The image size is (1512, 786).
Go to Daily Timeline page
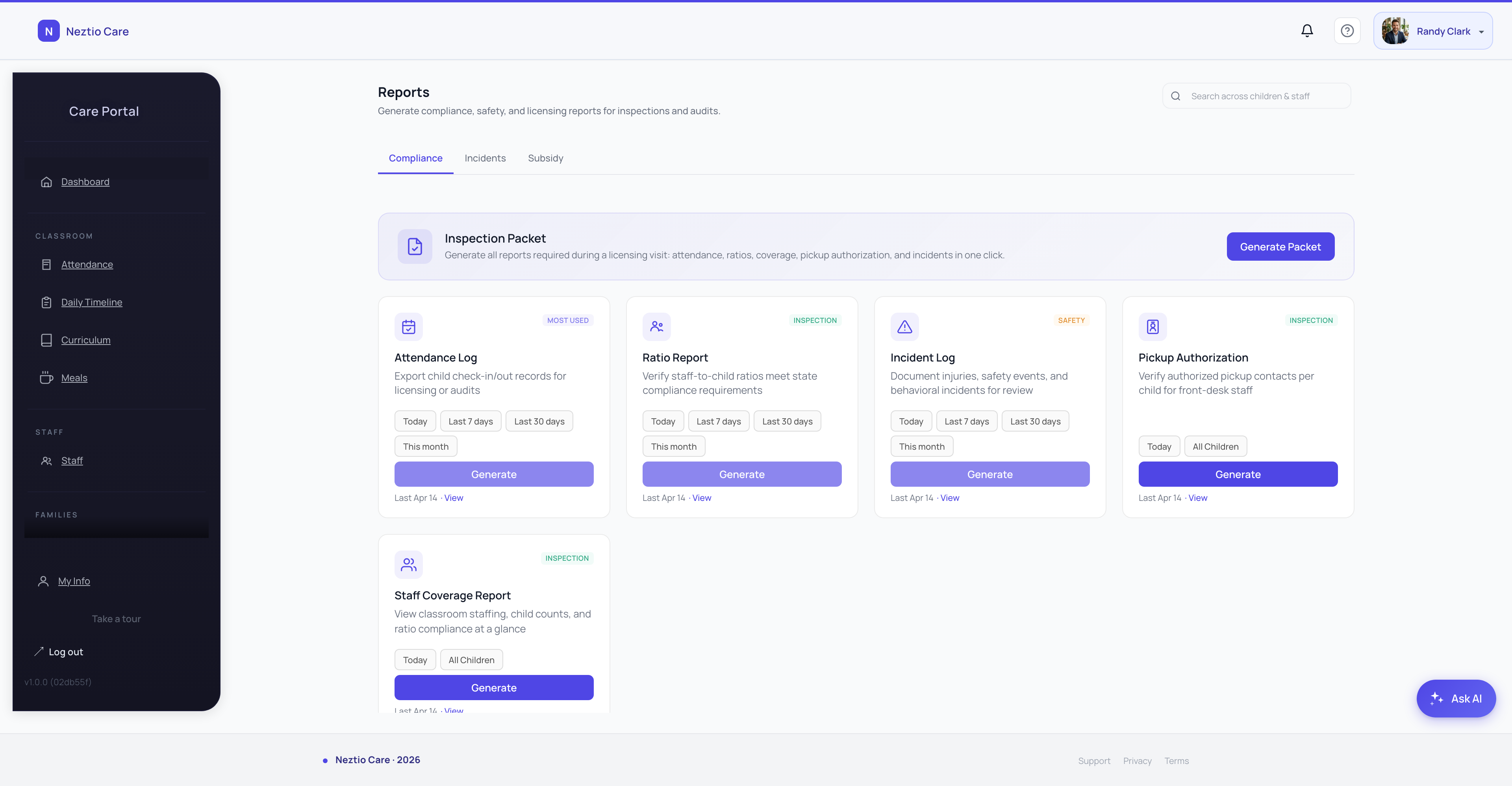coord(92,302)
